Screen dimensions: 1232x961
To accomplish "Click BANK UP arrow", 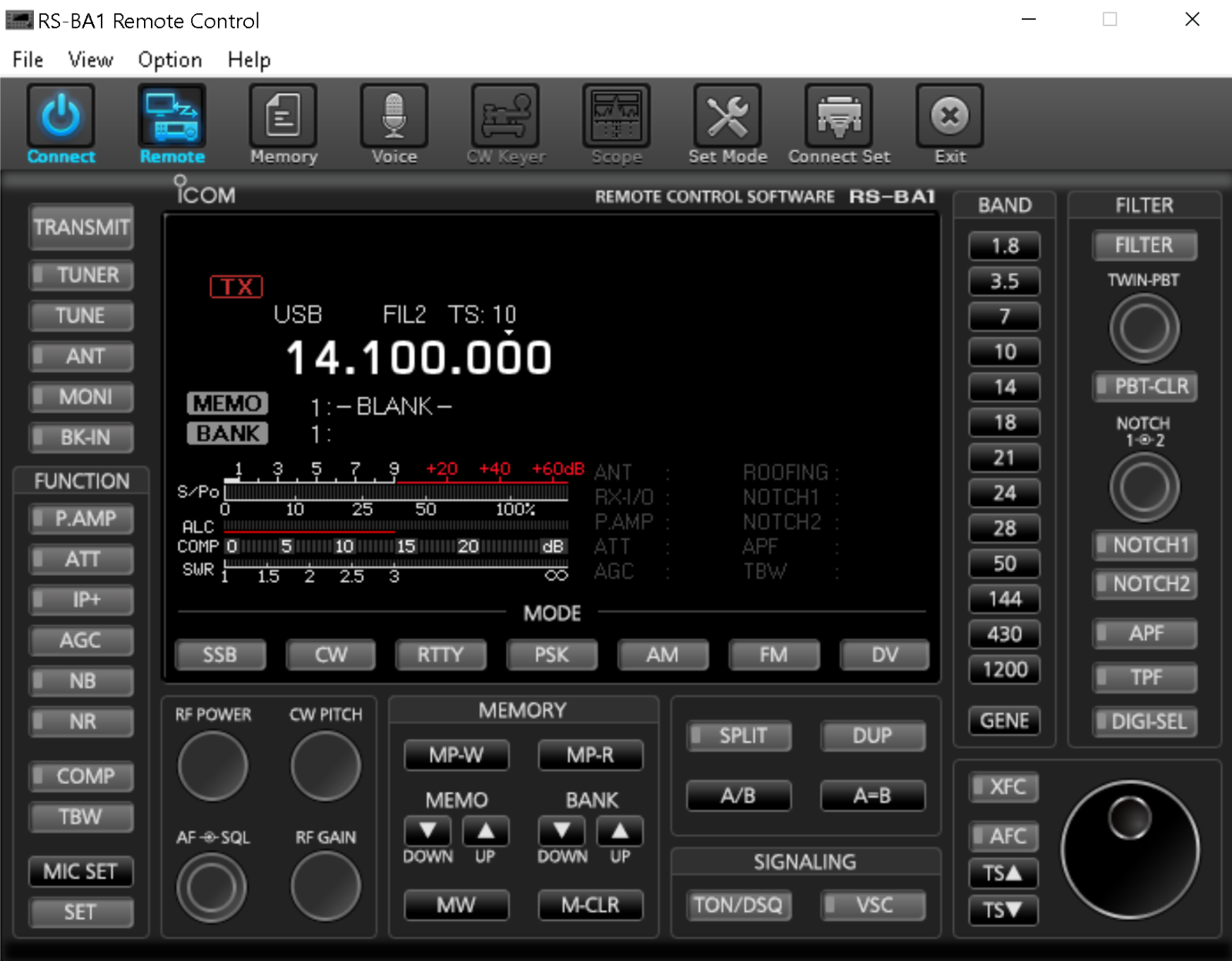I will pyautogui.click(x=620, y=832).
